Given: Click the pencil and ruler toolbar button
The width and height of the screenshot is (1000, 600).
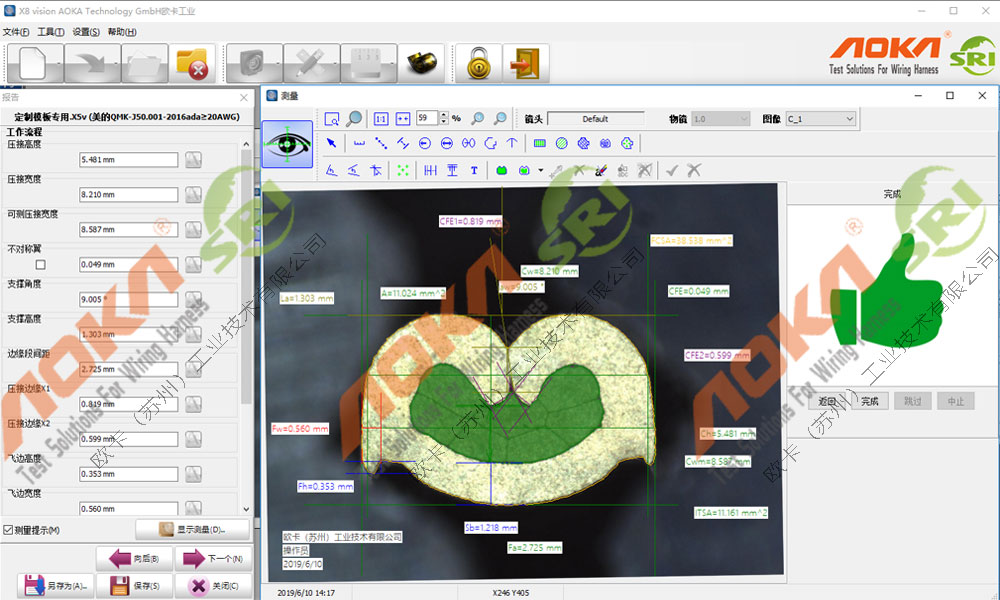Looking at the screenshot, I should [311, 63].
